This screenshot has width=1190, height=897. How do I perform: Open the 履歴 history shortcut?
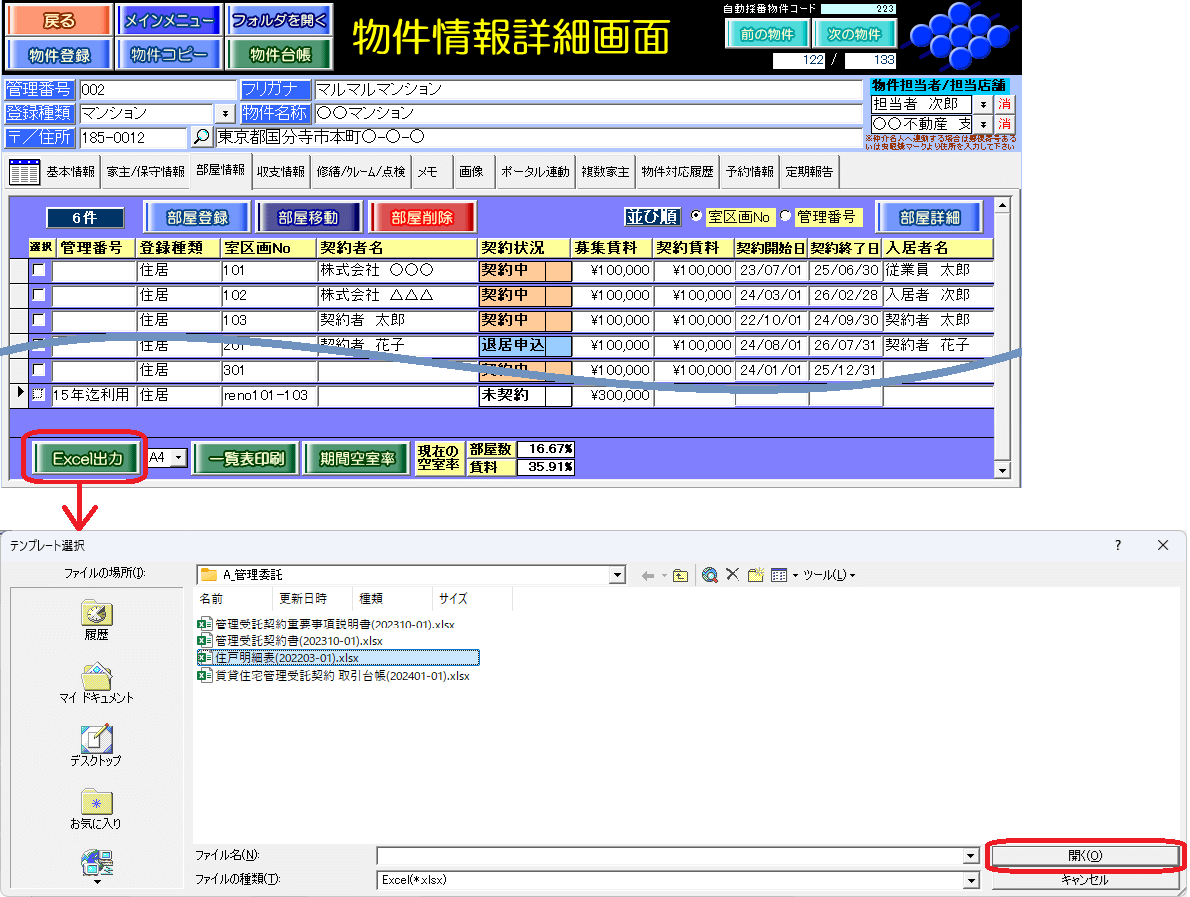pos(97,620)
